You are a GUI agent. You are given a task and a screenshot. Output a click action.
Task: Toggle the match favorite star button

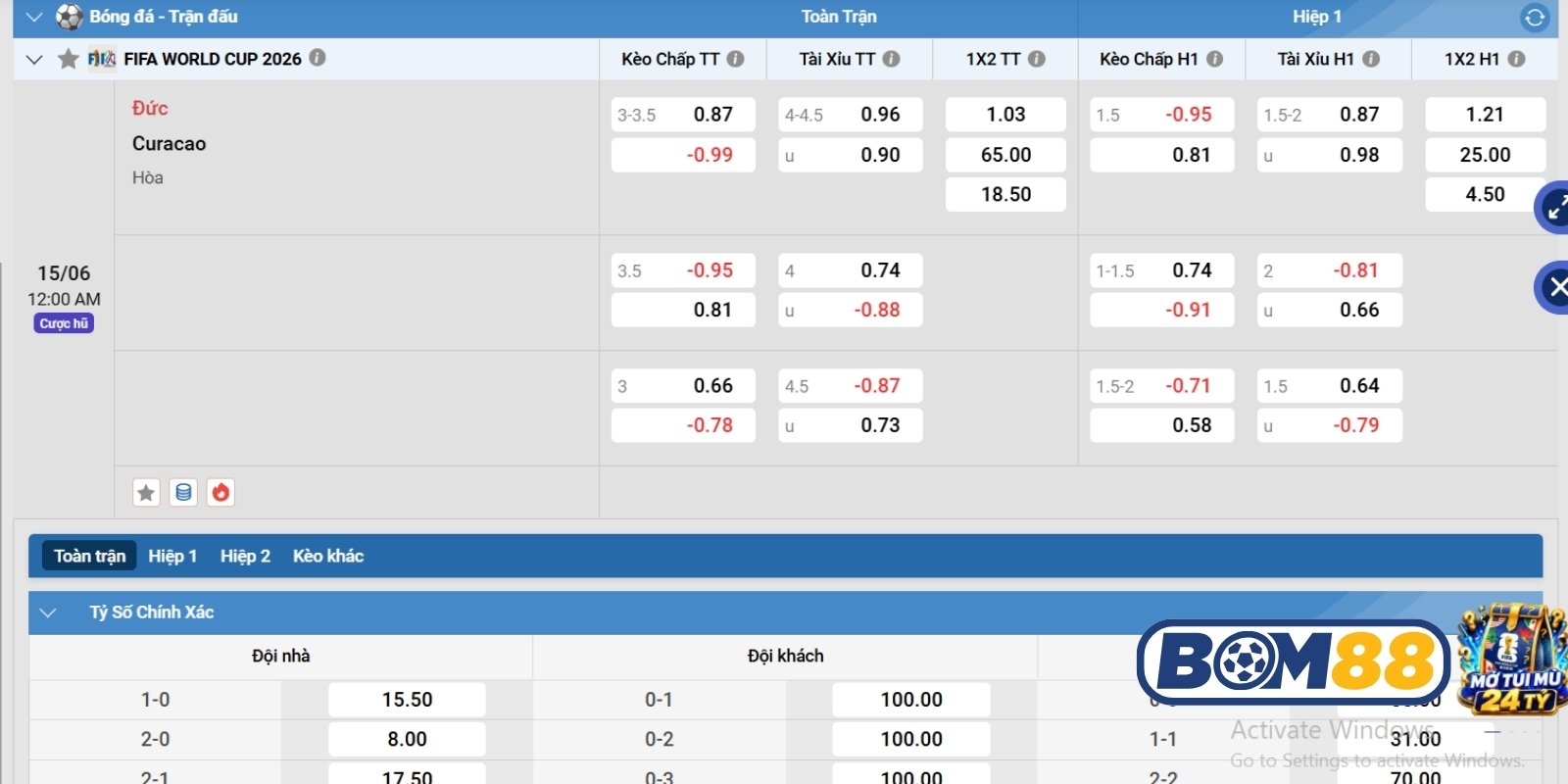pos(146,492)
